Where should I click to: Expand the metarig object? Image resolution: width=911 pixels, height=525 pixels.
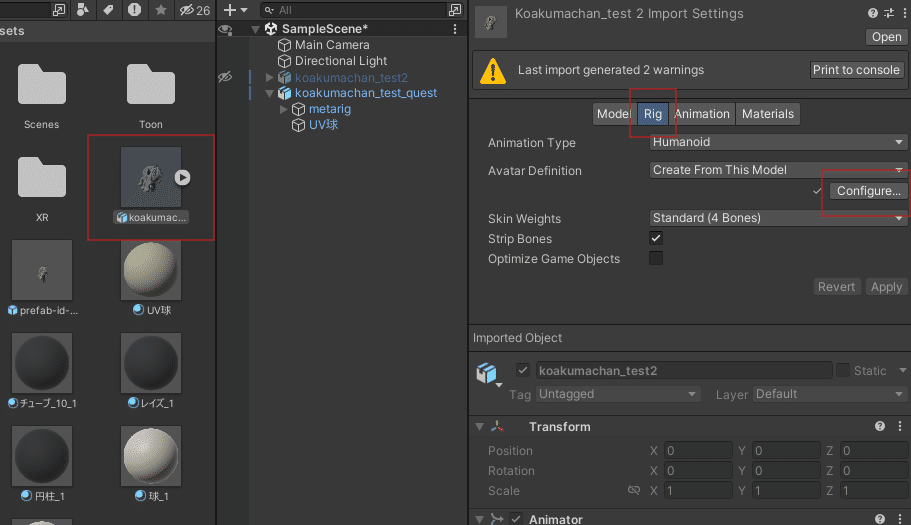(284, 109)
